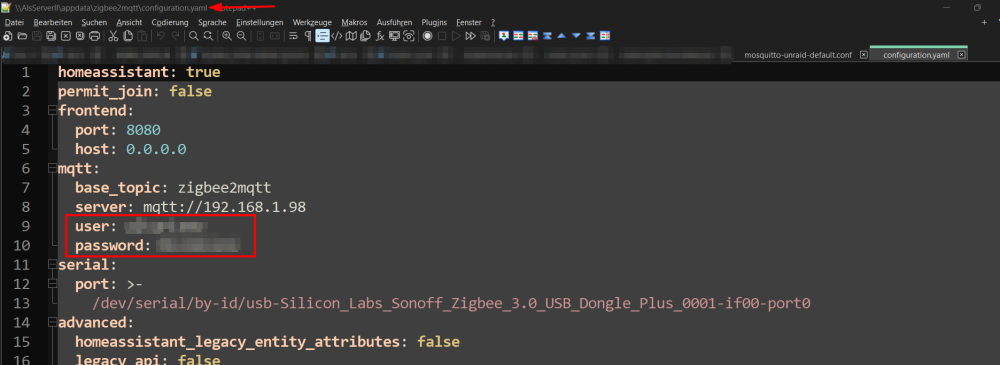
Task: Click the Save All toolbar icon
Action: click(x=50, y=36)
